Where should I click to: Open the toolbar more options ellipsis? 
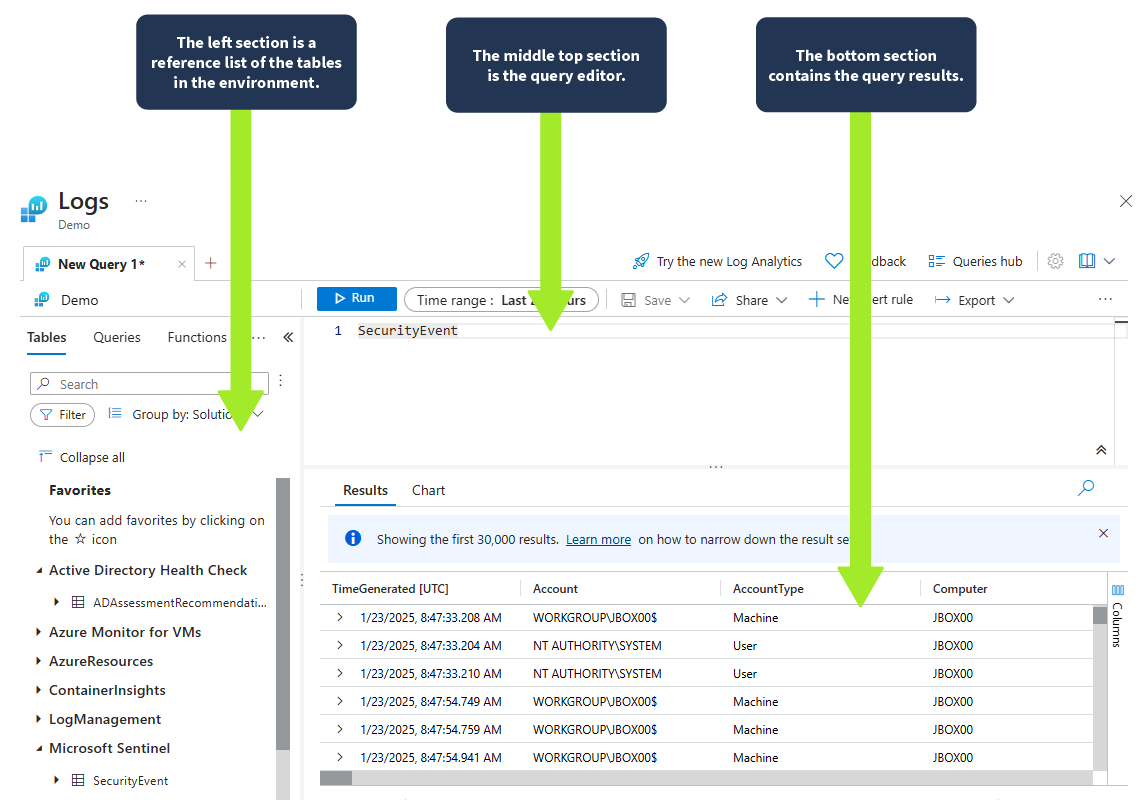1105,299
